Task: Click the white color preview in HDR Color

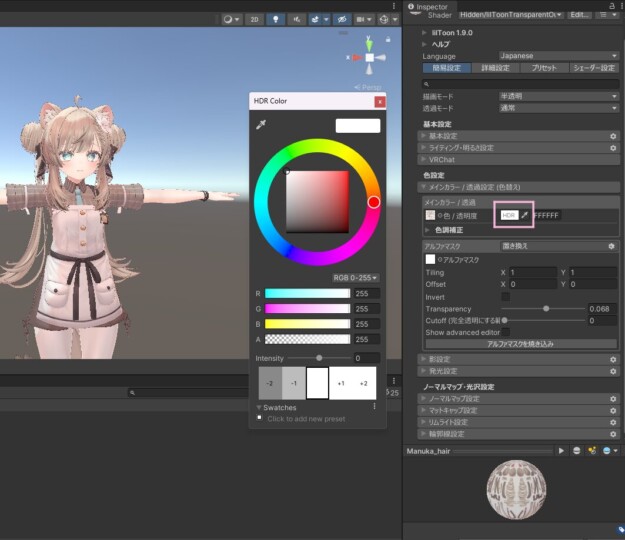Action: coord(358,126)
